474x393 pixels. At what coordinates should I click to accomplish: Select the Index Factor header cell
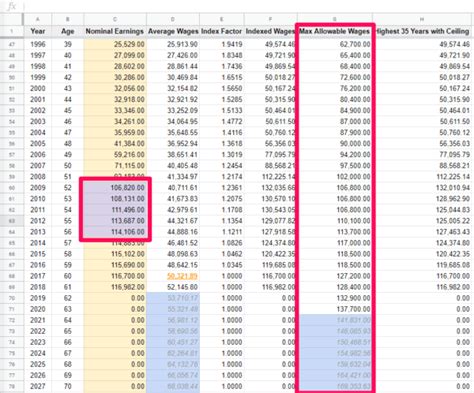pos(222,31)
